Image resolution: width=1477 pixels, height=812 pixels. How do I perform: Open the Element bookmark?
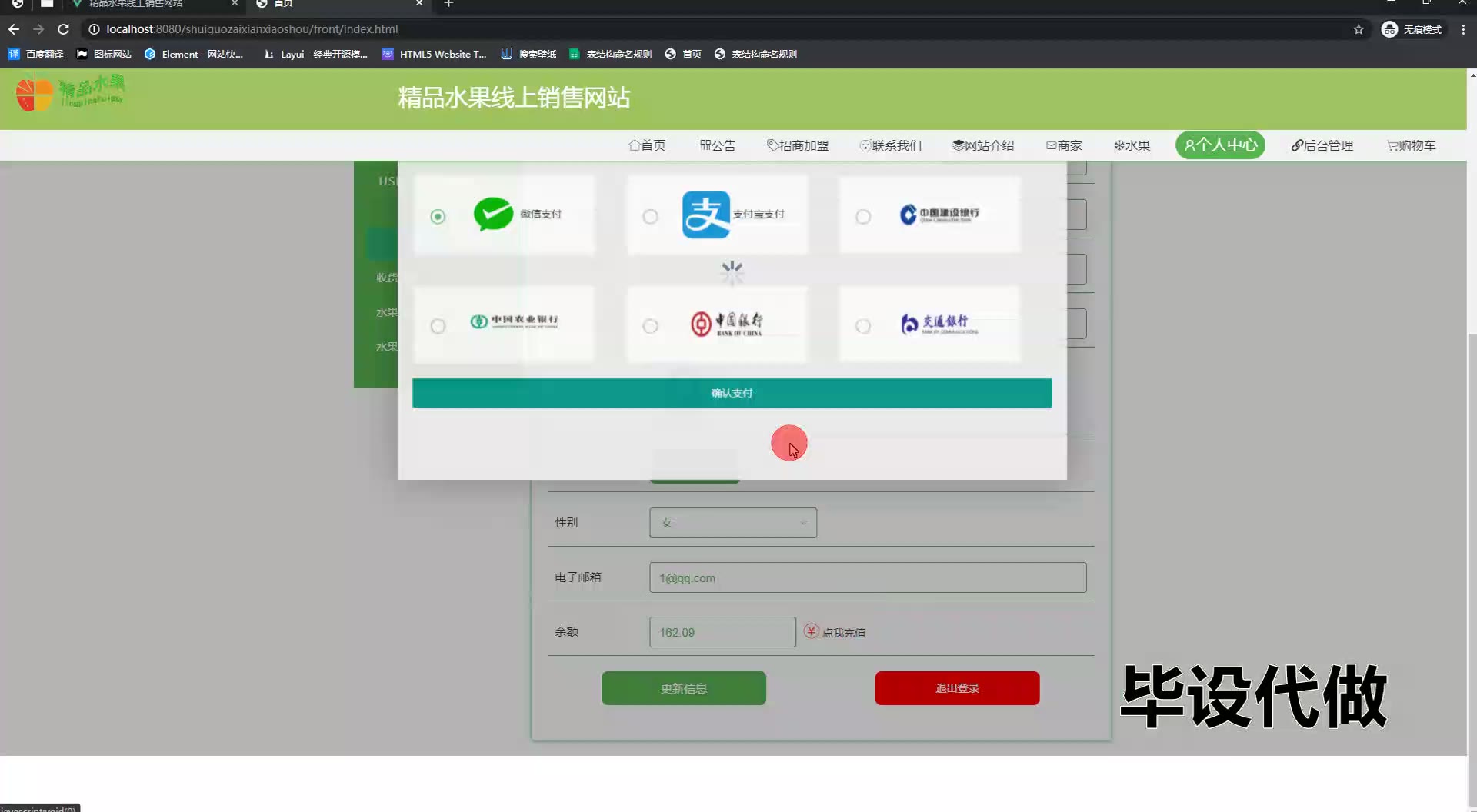pyautogui.click(x=194, y=54)
